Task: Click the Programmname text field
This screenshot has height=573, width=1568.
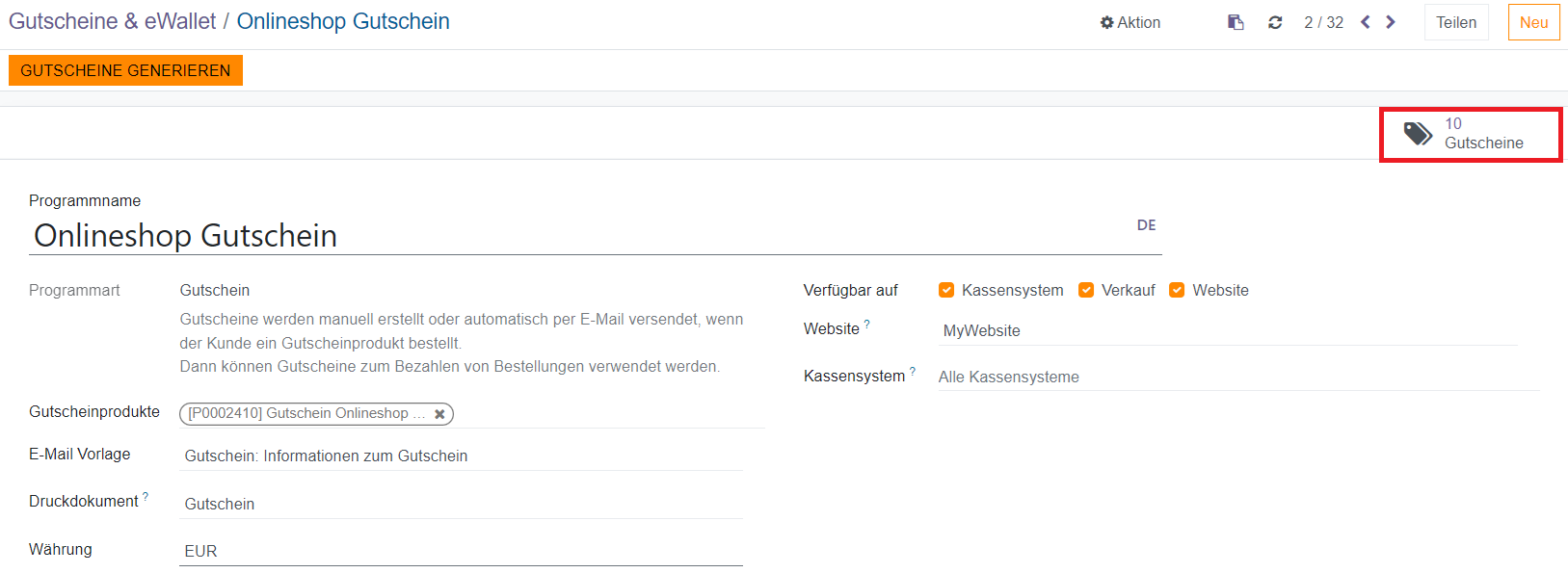Action: pyautogui.click(x=578, y=236)
